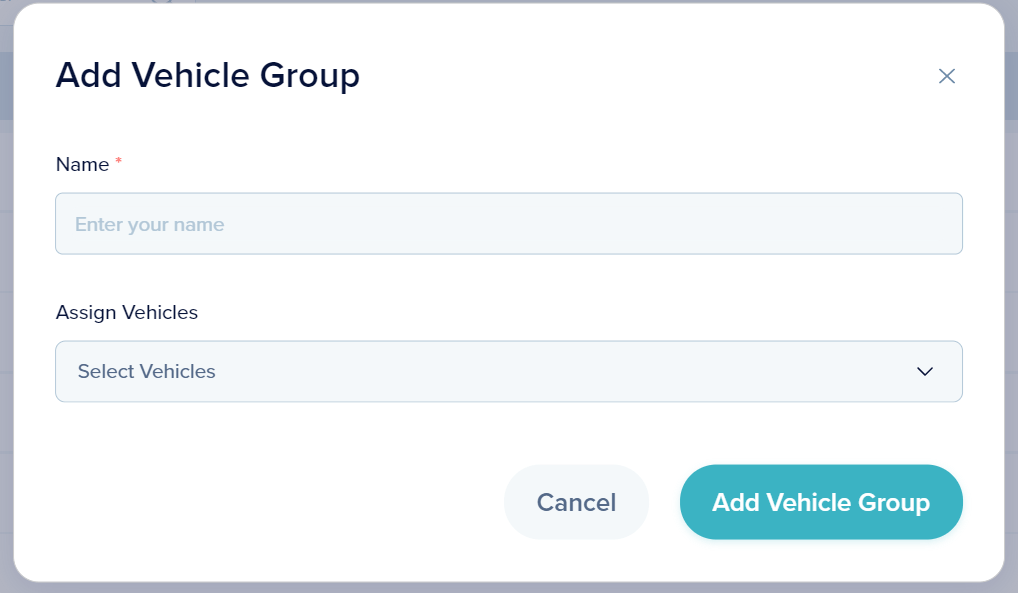This screenshot has height=593, width=1018.
Task: Focus the Name text field
Action: 508,224
